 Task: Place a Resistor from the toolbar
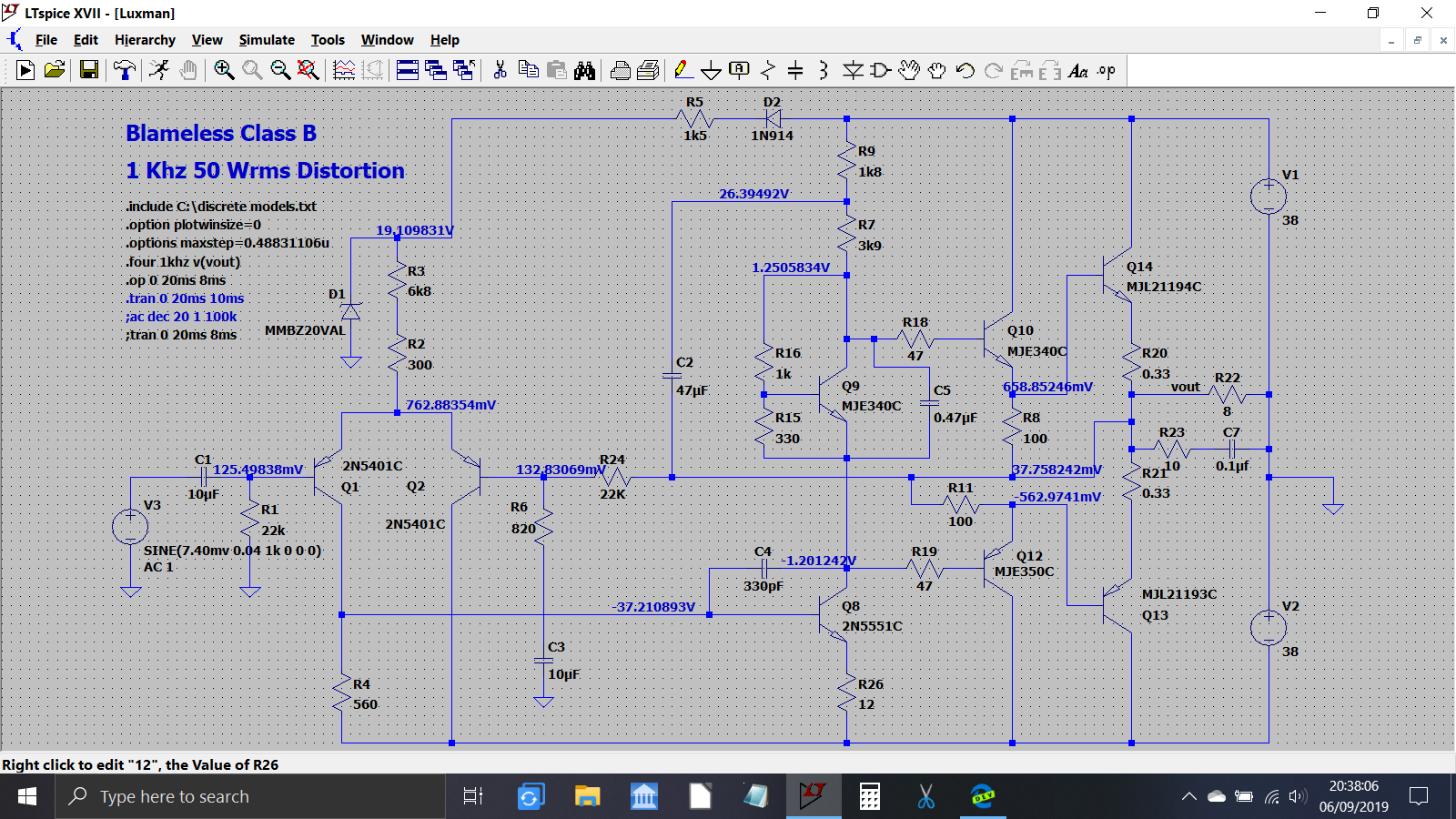pyautogui.click(x=768, y=70)
